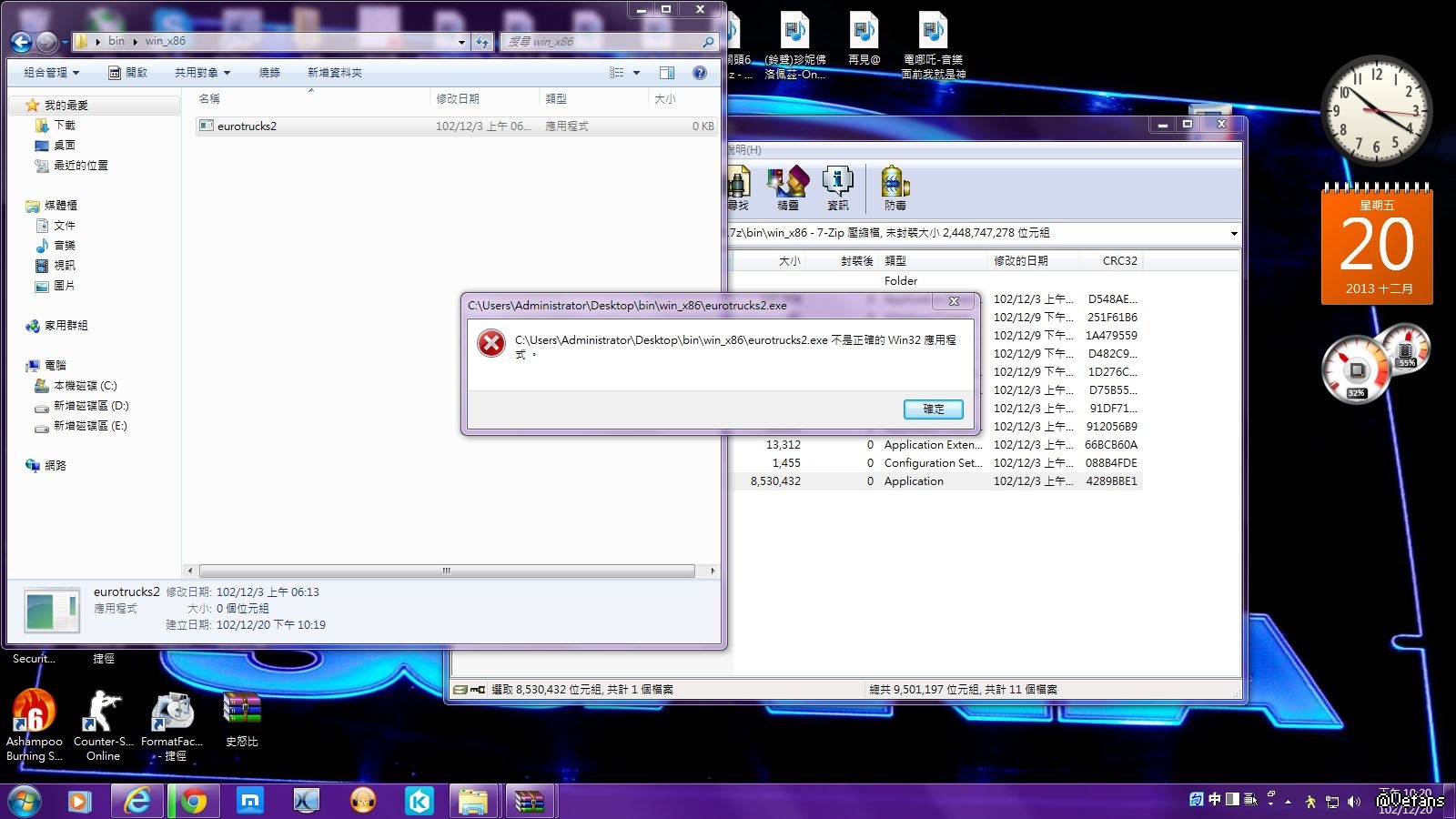Select 本機磁碟 (C:) in navigation pane

(x=85, y=386)
